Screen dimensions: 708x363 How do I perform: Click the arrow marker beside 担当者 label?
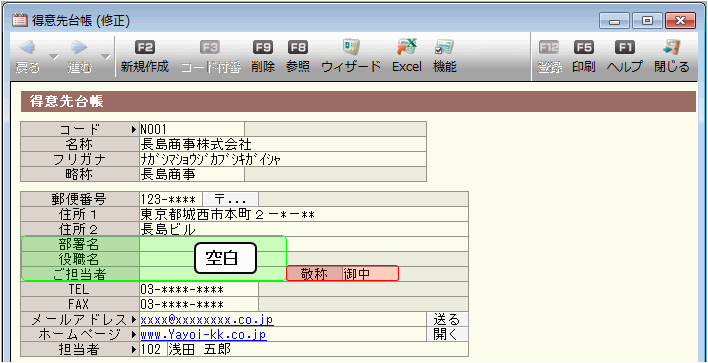click(134, 349)
